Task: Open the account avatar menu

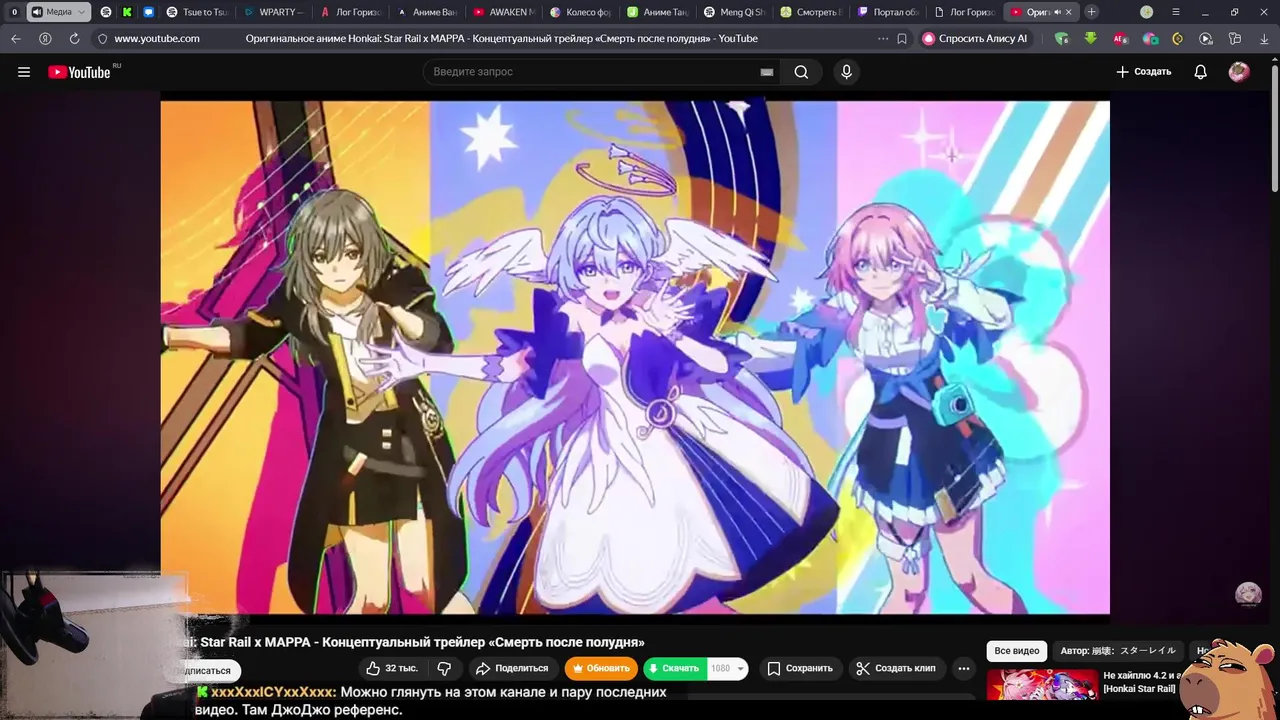Action: pos(1239,72)
